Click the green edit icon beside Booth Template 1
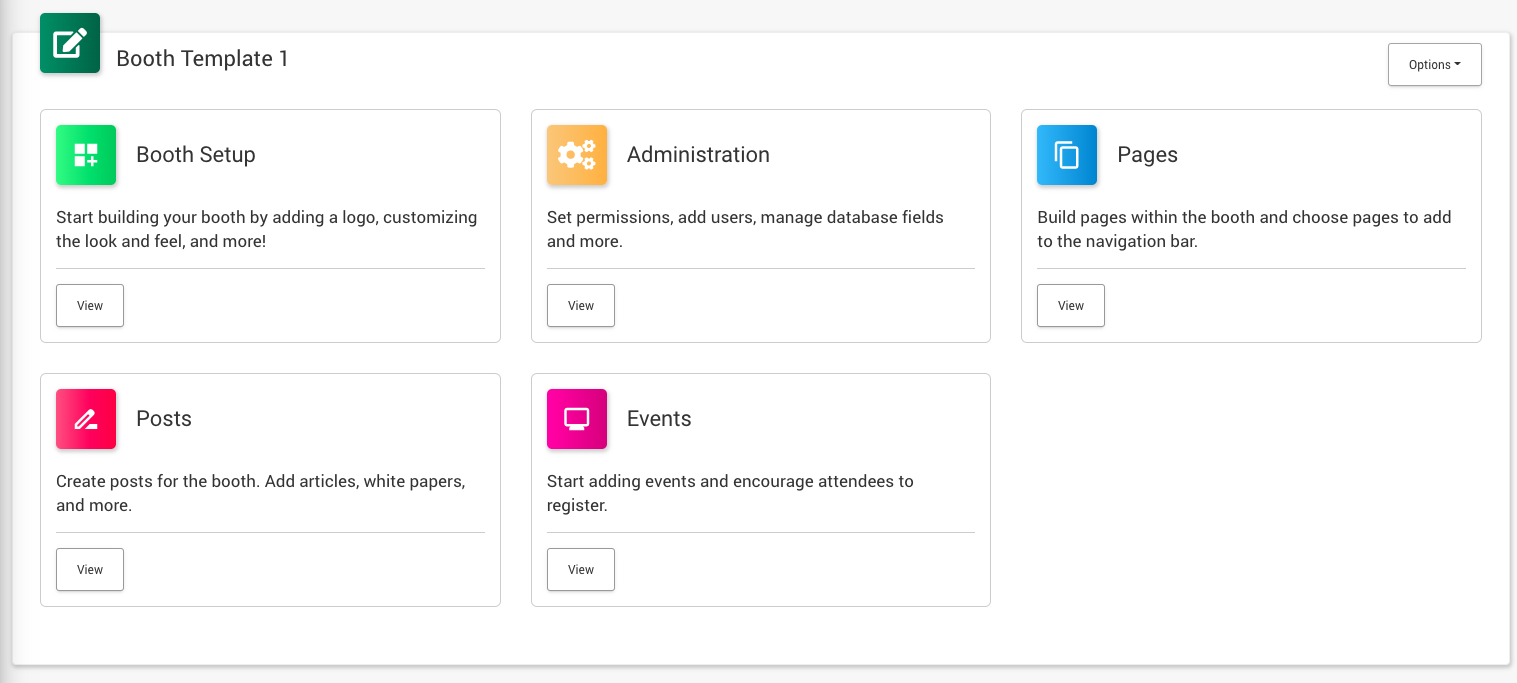 click(70, 43)
